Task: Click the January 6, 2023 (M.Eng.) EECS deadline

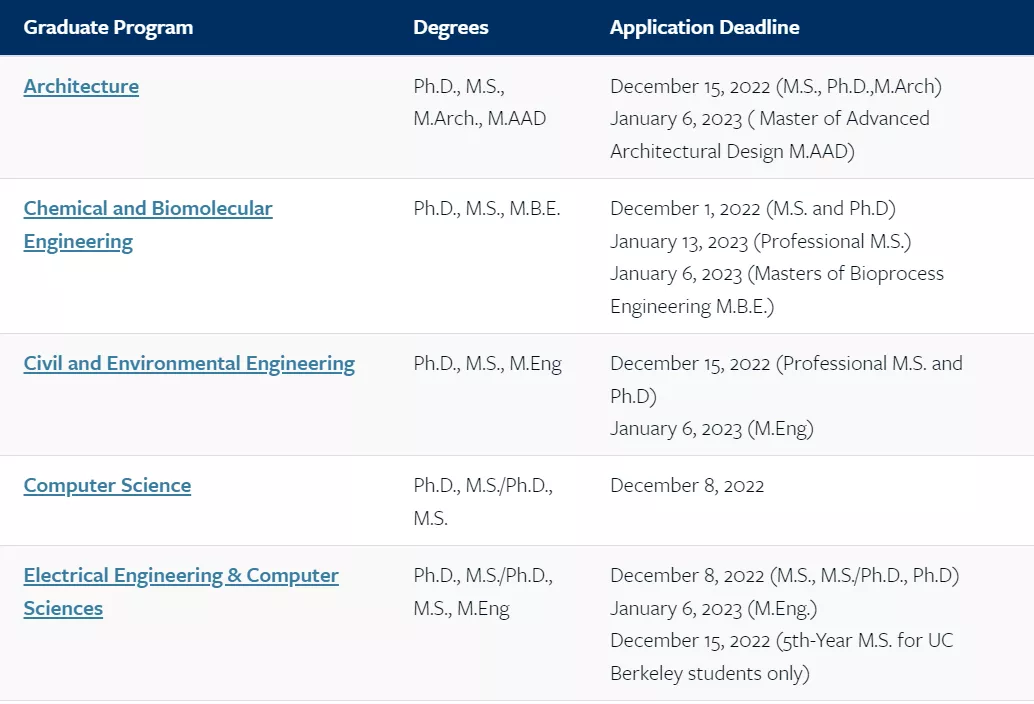Action: tap(715, 608)
